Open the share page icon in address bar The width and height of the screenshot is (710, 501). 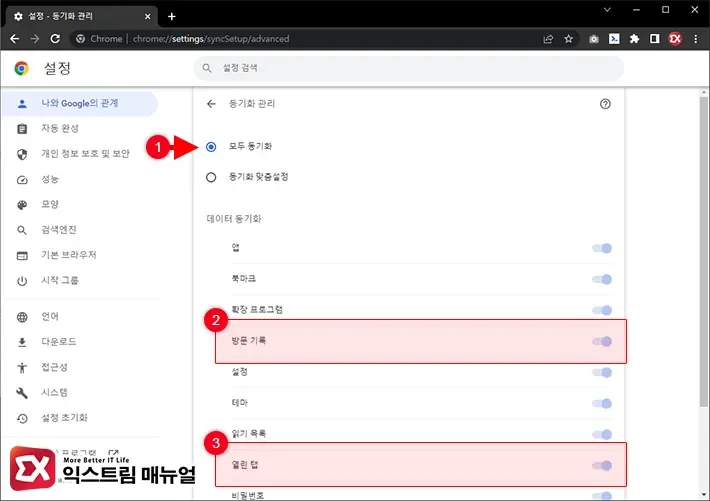click(548, 39)
